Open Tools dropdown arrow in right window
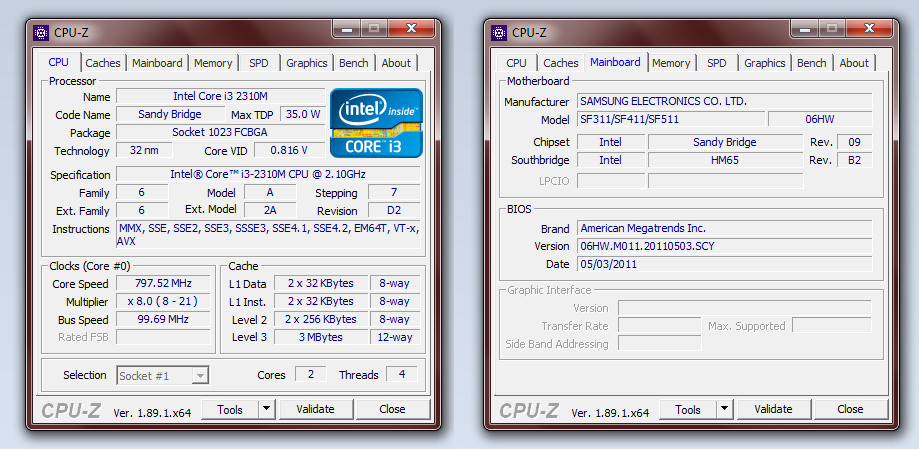 [724, 409]
